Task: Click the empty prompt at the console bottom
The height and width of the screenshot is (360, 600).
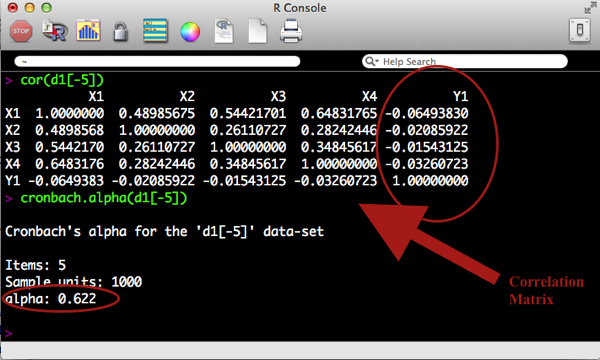Action: coord(9,333)
